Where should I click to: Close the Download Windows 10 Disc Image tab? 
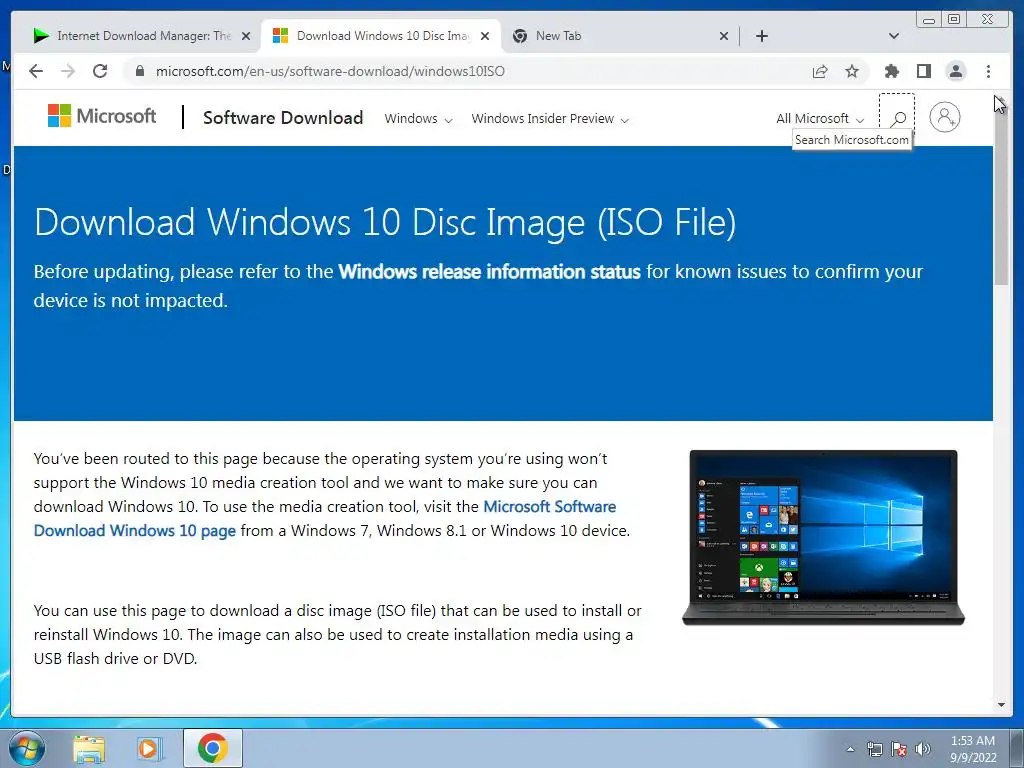click(x=485, y=36)
